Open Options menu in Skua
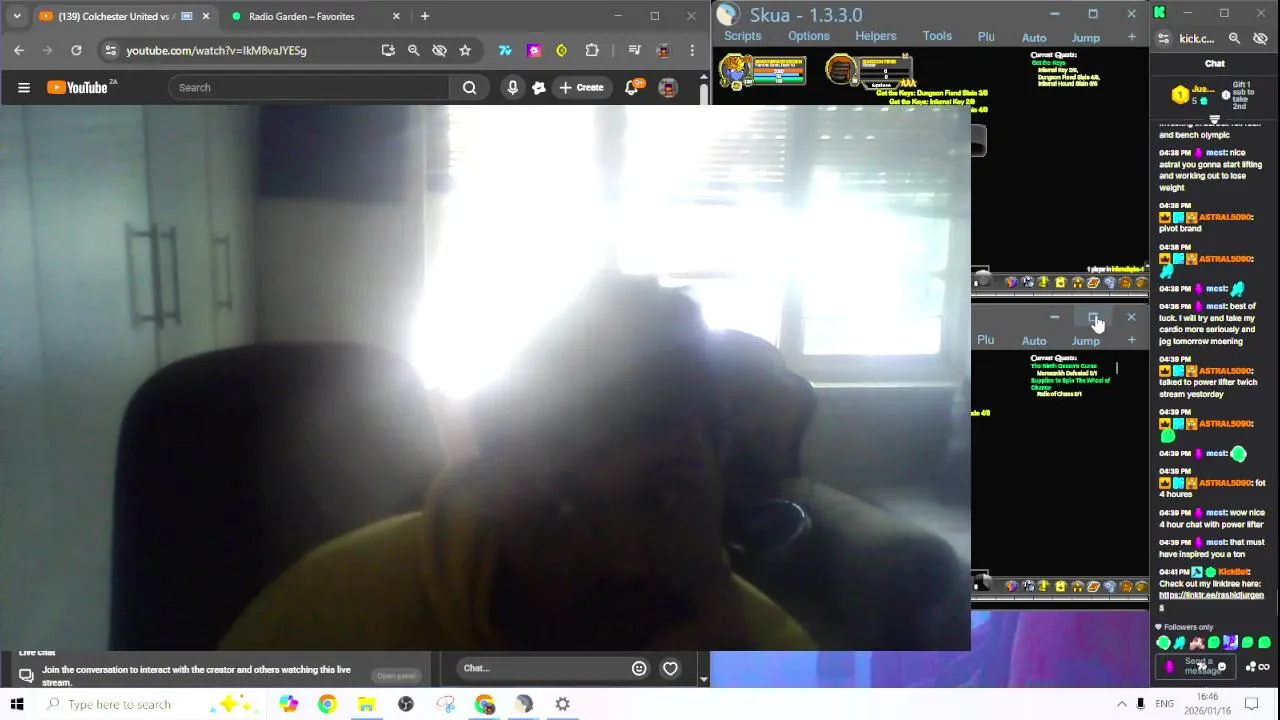Viewport: 1280px width, 720px height. 808,36
